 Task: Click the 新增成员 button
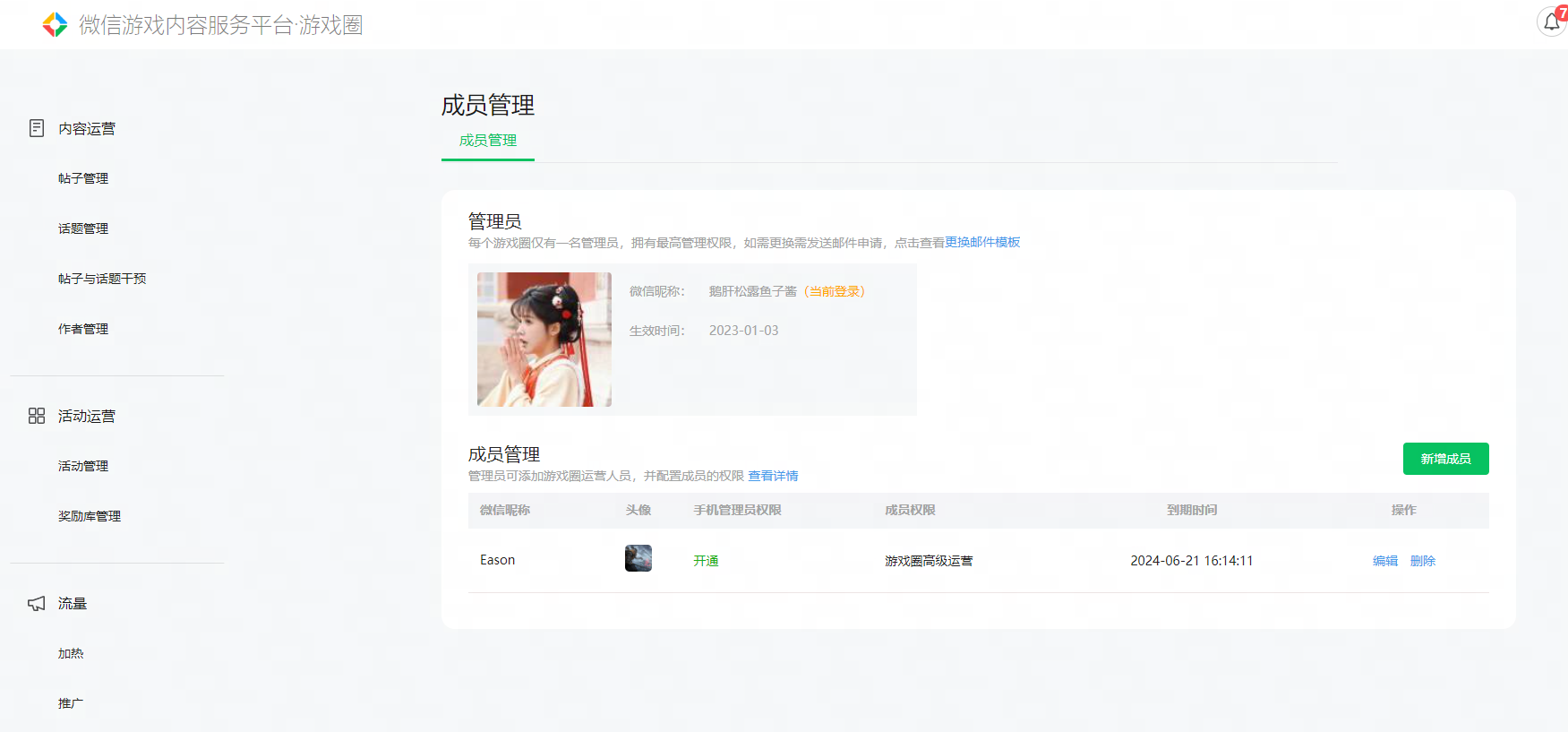click(1445, 459)
